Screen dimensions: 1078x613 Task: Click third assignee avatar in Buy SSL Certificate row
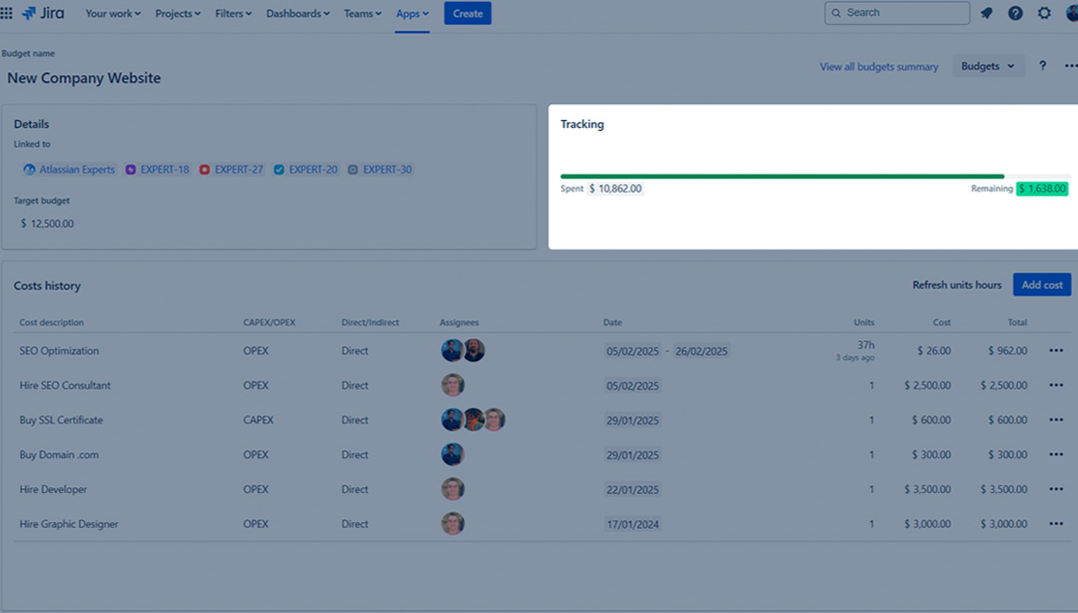click(x=494, y=419)
